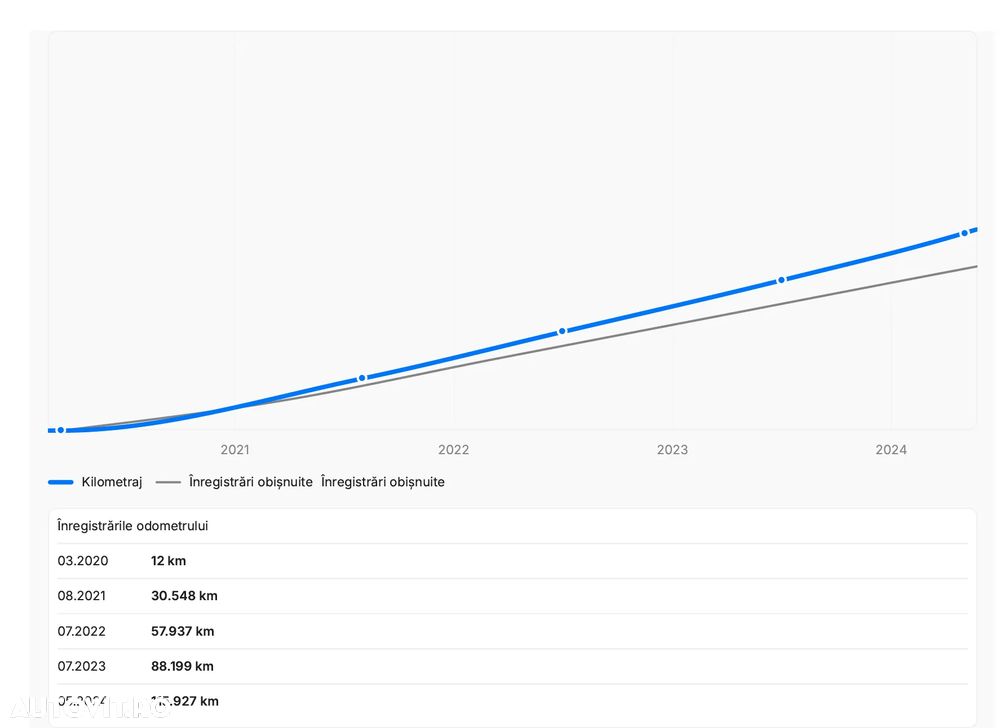Select the 07.2022 record date
Viewport: 1000px width, 728px height.
82,631
